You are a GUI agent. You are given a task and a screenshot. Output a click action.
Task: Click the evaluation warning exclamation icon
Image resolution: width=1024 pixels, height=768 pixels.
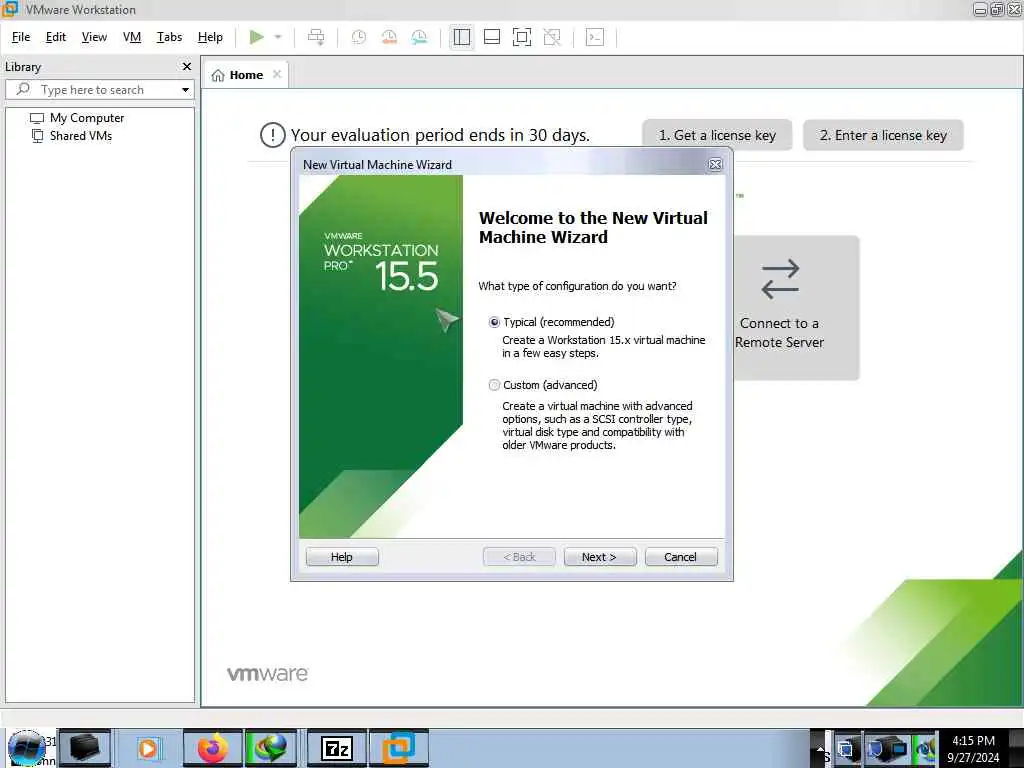click(x=272, y=135)
